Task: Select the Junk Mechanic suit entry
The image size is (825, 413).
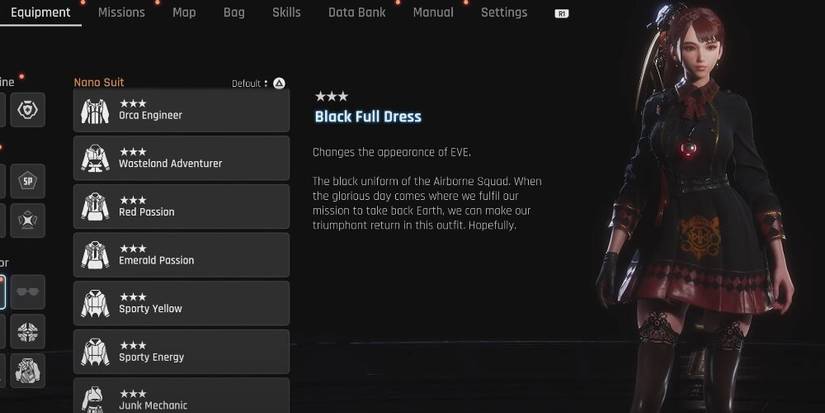Action: point(182,396)
